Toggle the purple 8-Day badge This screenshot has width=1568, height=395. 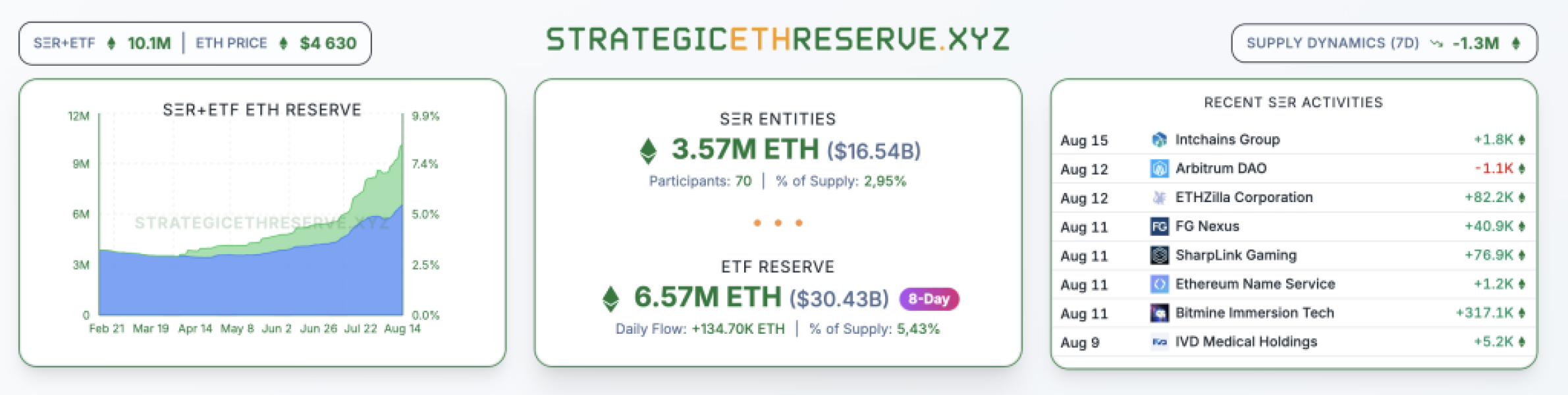(929, 299)
